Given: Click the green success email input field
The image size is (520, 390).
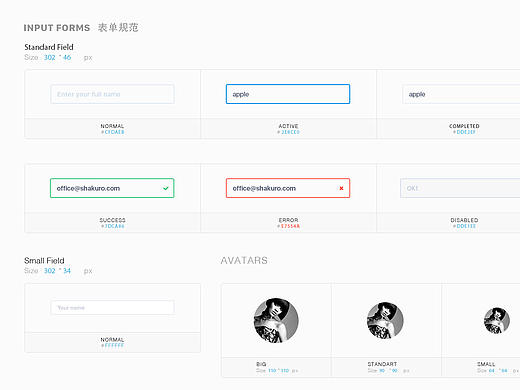Looking at the screenshot, I should click(112, 188).
